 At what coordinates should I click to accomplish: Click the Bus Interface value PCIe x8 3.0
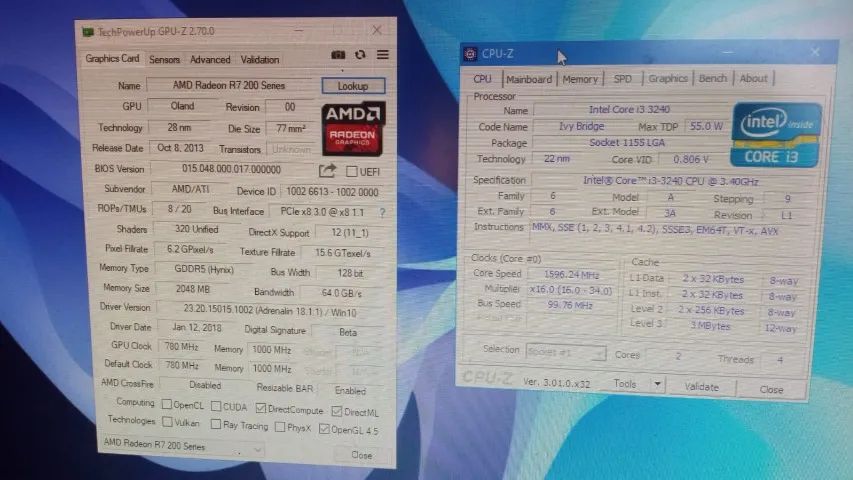tap(322, 212)
